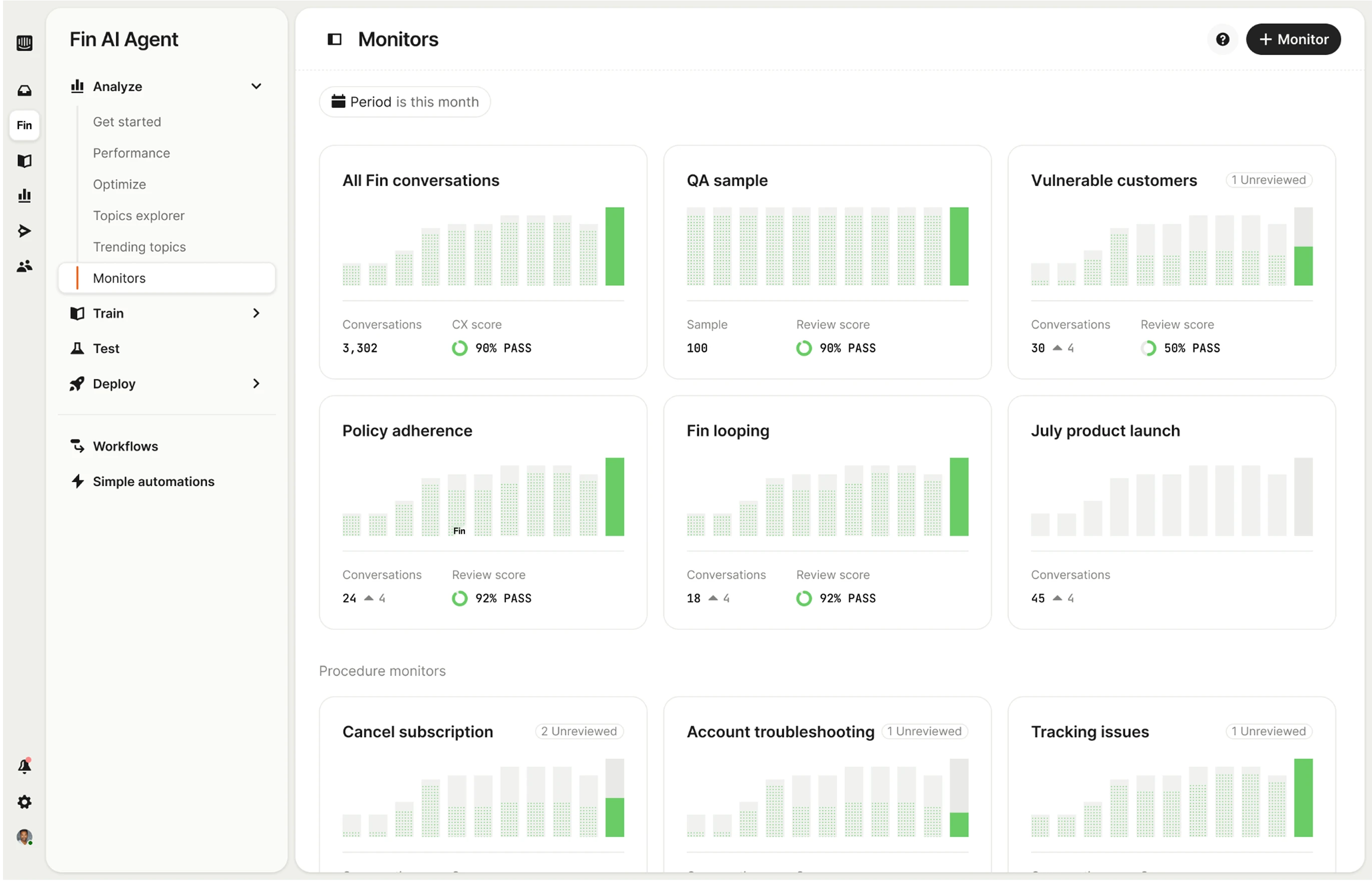
Task: Click the calendar icon in Period filter
Action: [338, 101]
